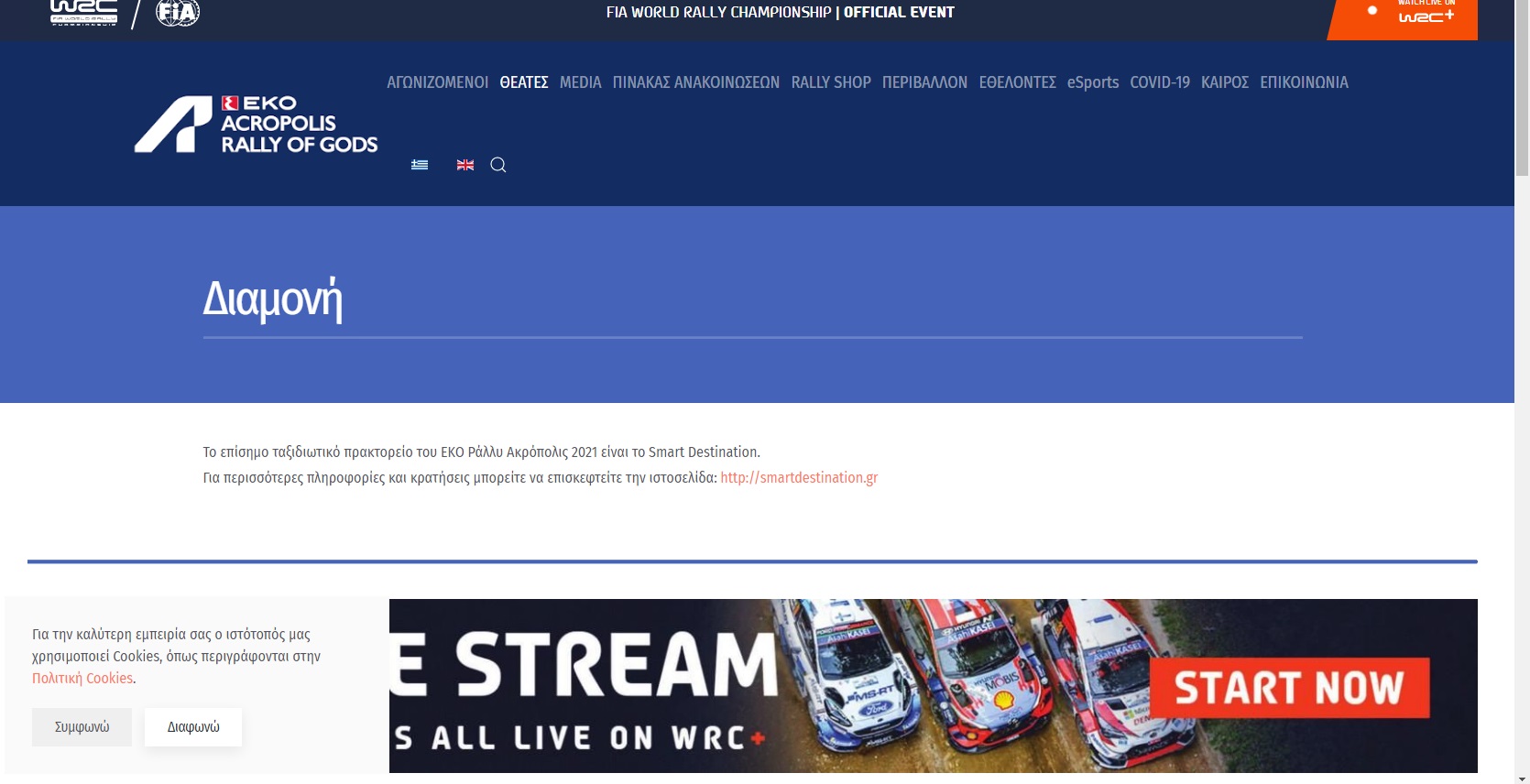1530x784 pixels.
Task: Follow the smartdestination.gr link
Action: pos(799,478)
